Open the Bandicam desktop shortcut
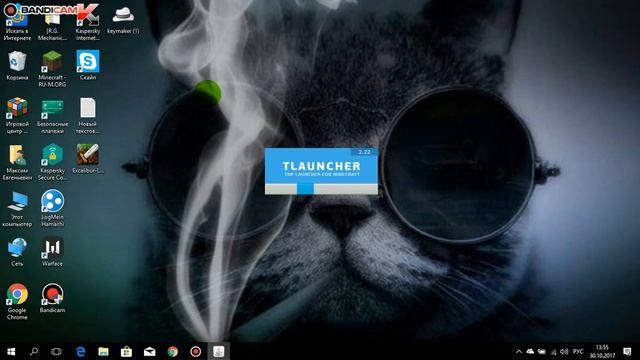 point(52,299)
